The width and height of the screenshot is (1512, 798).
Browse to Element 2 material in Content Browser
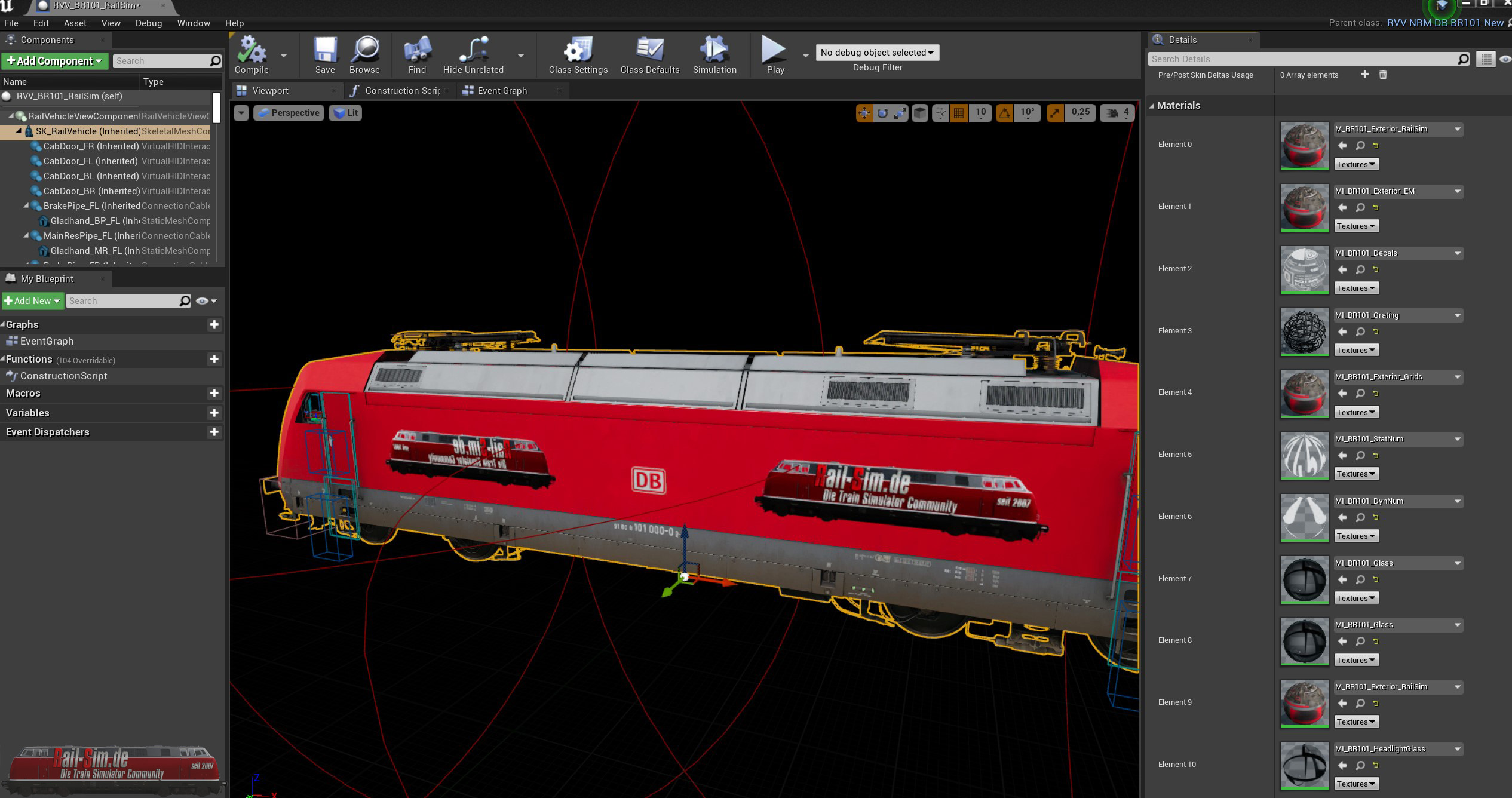click(1360, 269)
